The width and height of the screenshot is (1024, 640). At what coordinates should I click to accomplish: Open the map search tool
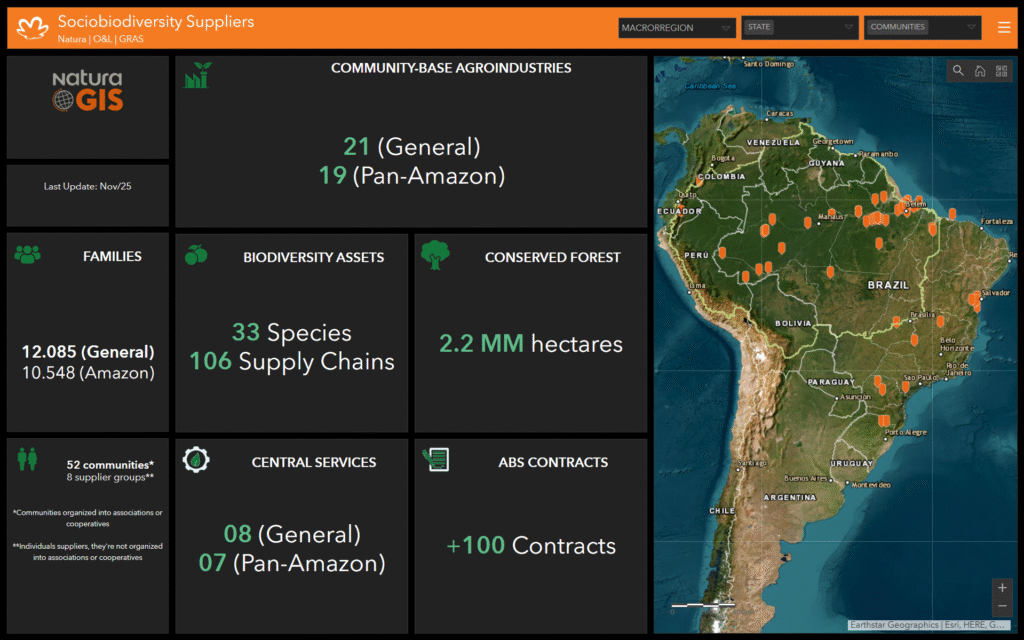(x=958, y=71)
